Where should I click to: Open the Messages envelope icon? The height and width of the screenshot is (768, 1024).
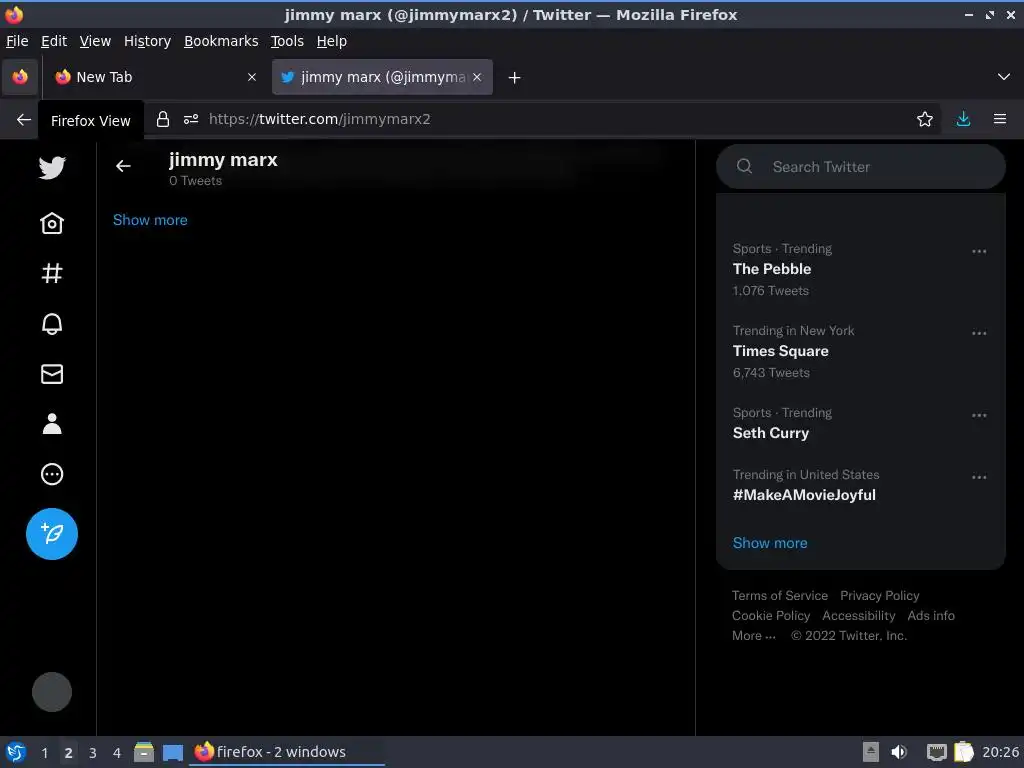pyautogui.click(x=52, y=374)
